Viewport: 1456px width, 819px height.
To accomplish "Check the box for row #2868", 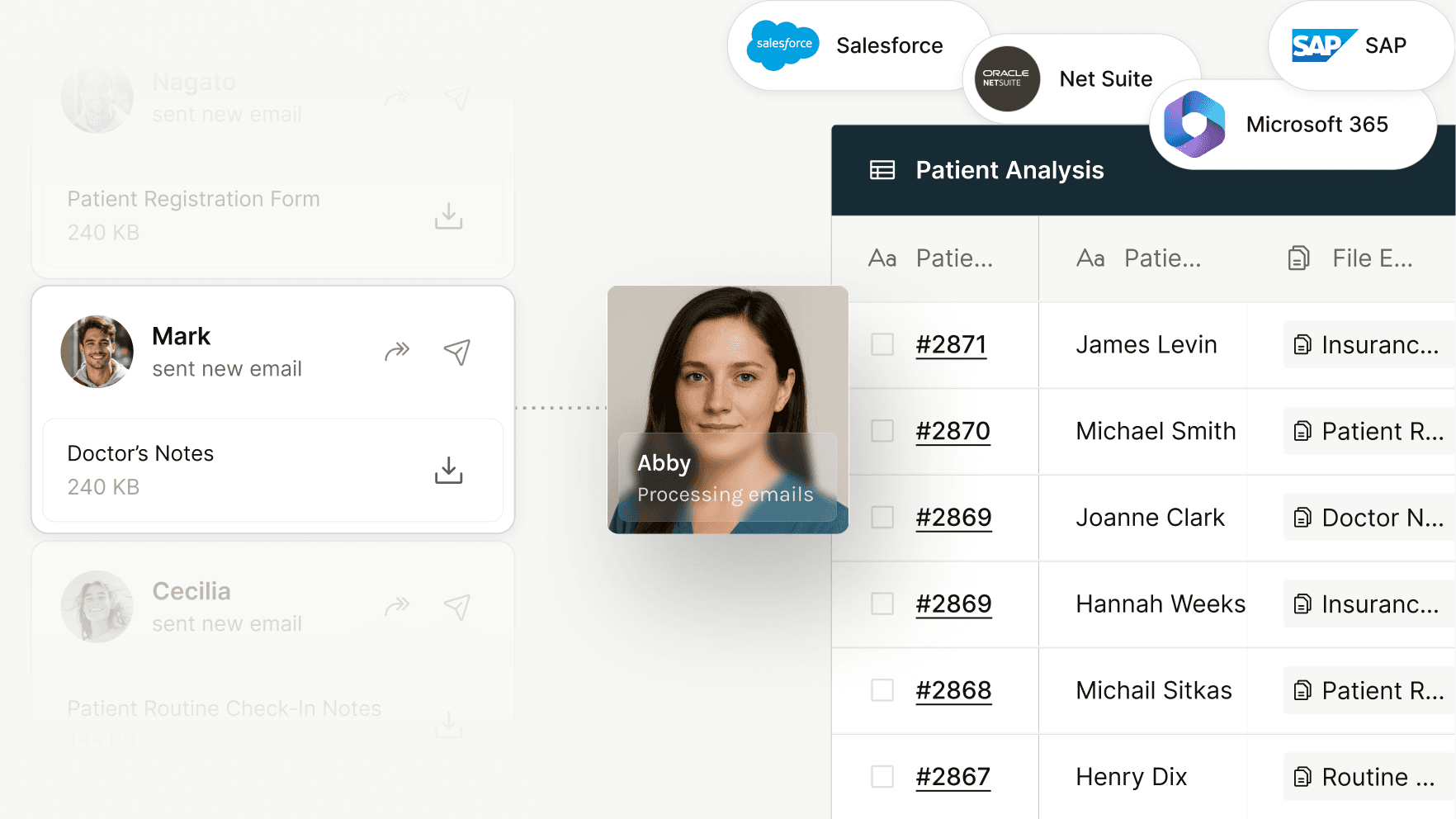I will tap(882, 690).
